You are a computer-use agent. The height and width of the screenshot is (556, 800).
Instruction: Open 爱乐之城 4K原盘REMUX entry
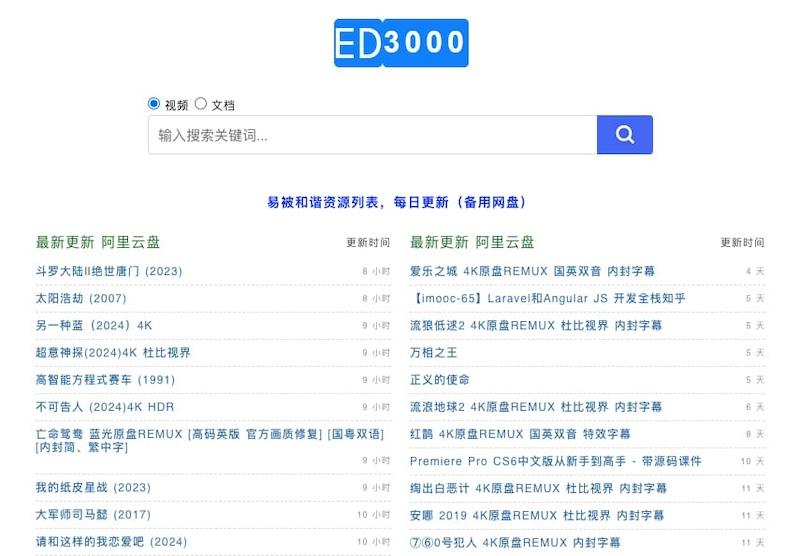[532, 271]
